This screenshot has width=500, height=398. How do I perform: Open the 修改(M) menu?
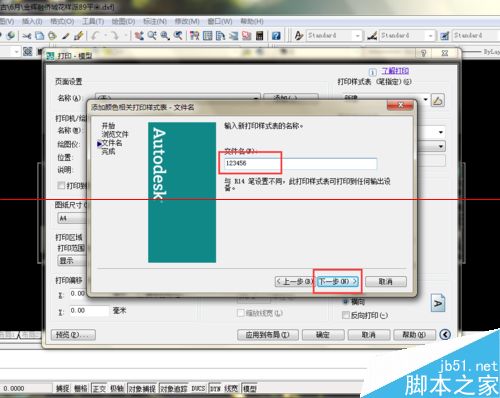[x=187, y=21]
